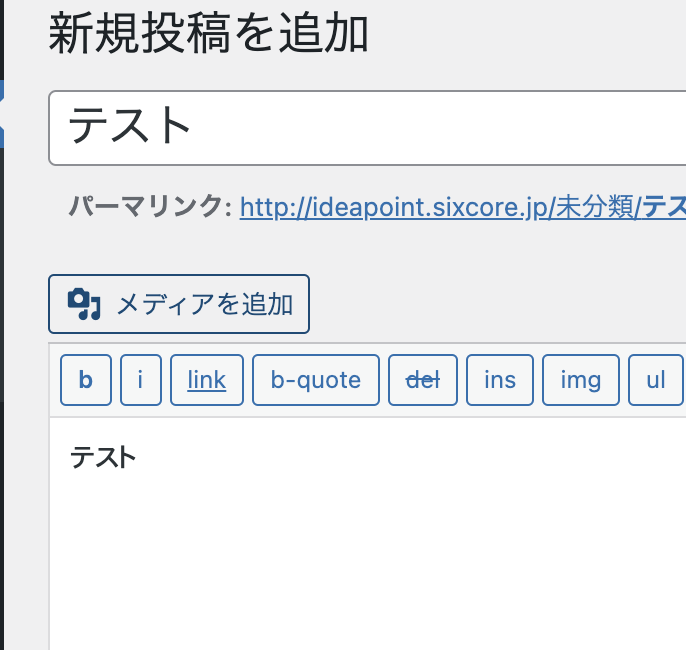The image size is (686, 650).
Task: Place cursor after 'テスト' in the editor body
Action: [137, 458]
